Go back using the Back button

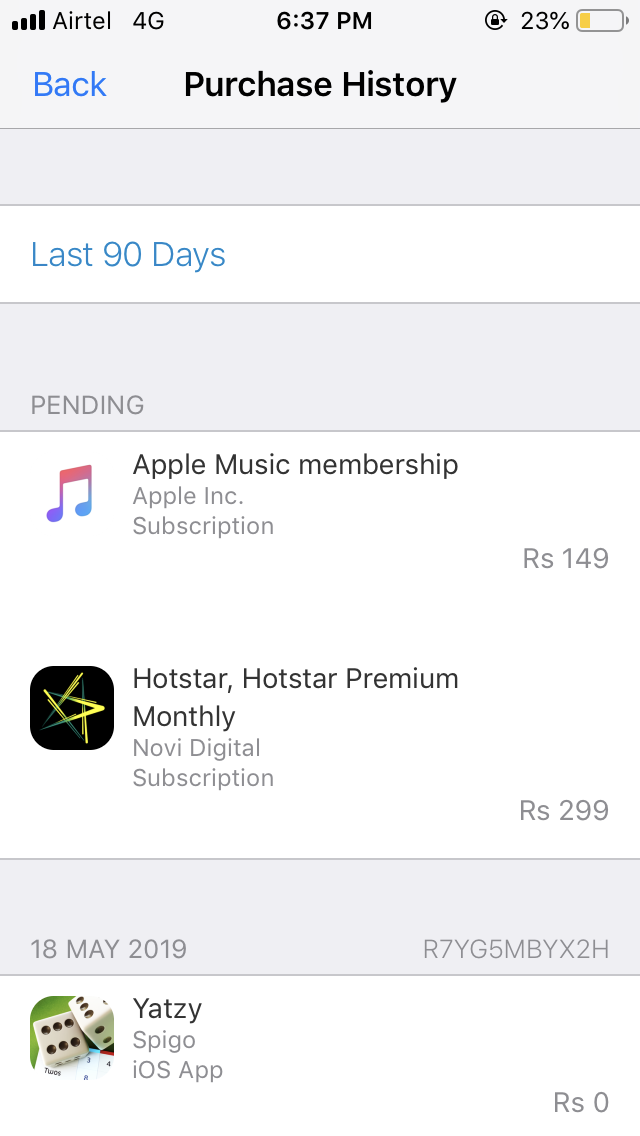click(70, 85)
